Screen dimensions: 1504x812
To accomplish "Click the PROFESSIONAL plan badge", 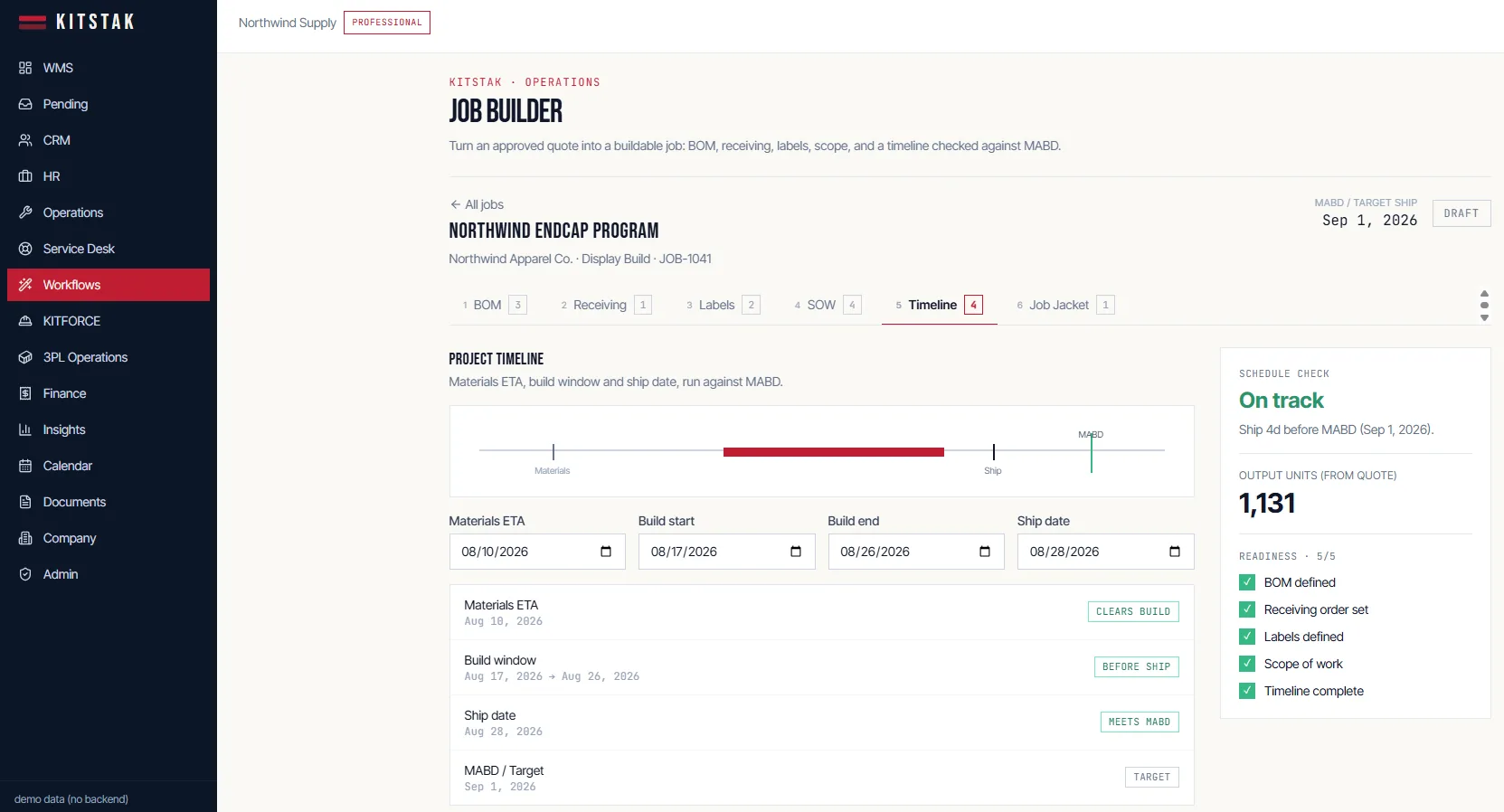I will (x=387, y=23).
